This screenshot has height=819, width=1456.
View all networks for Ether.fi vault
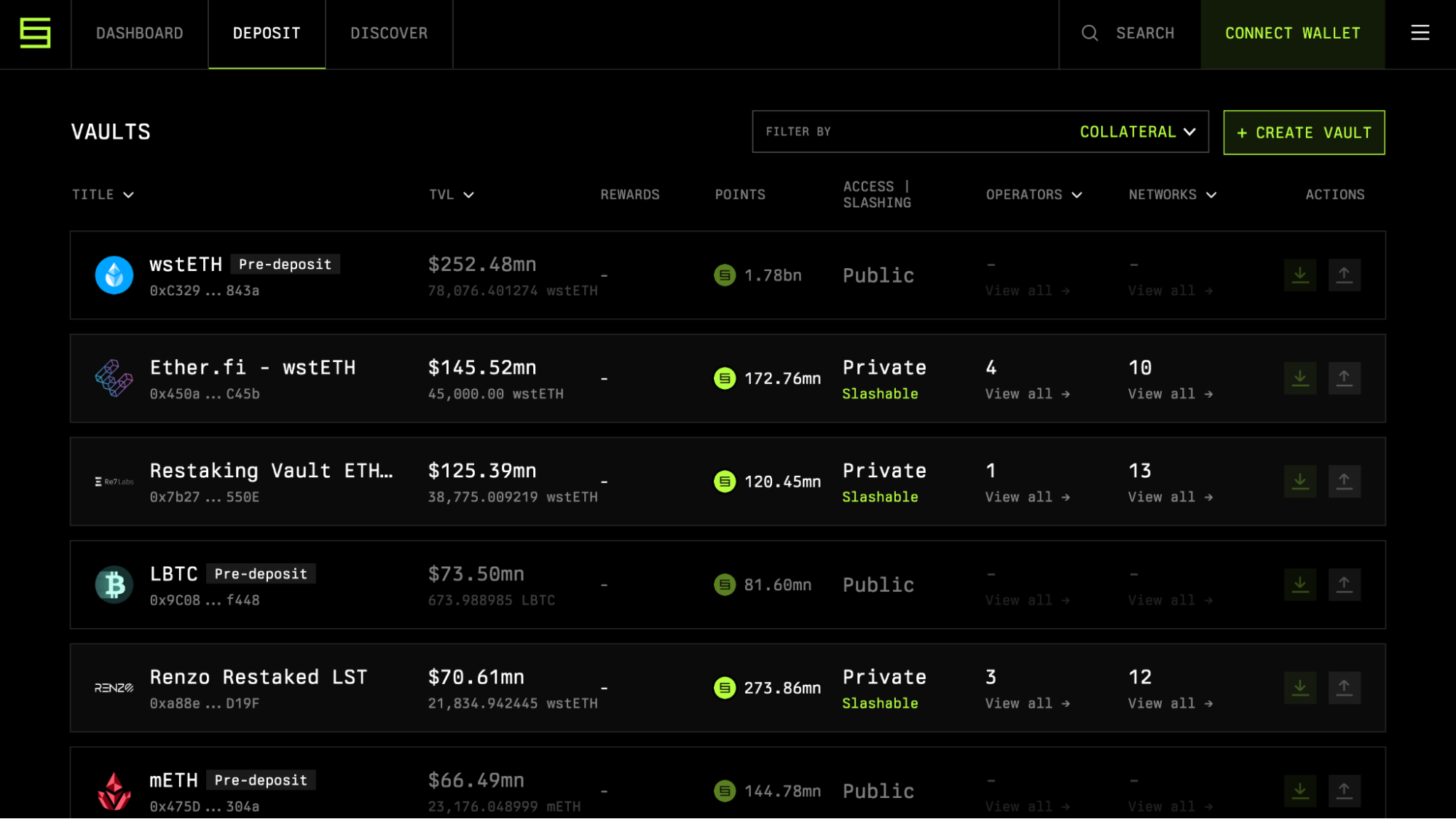point(1170,394)
